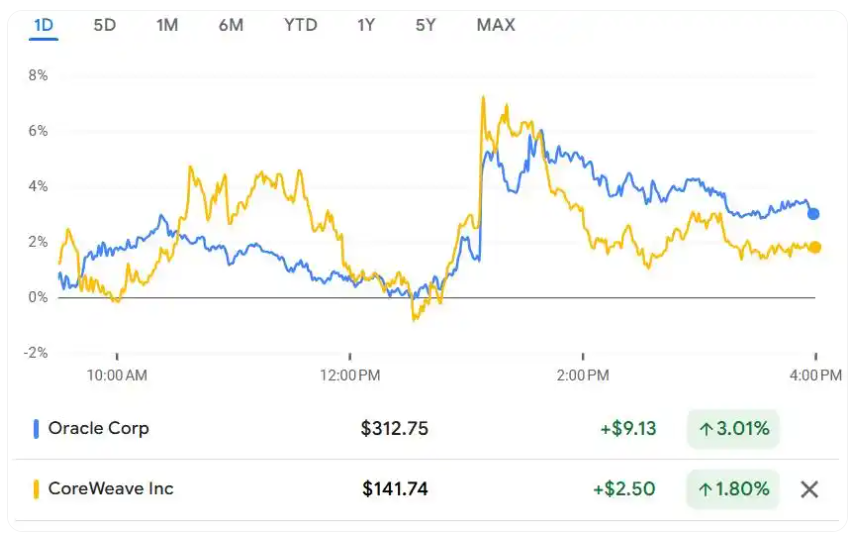Select the YTD range tab

(x=300, y=25)
